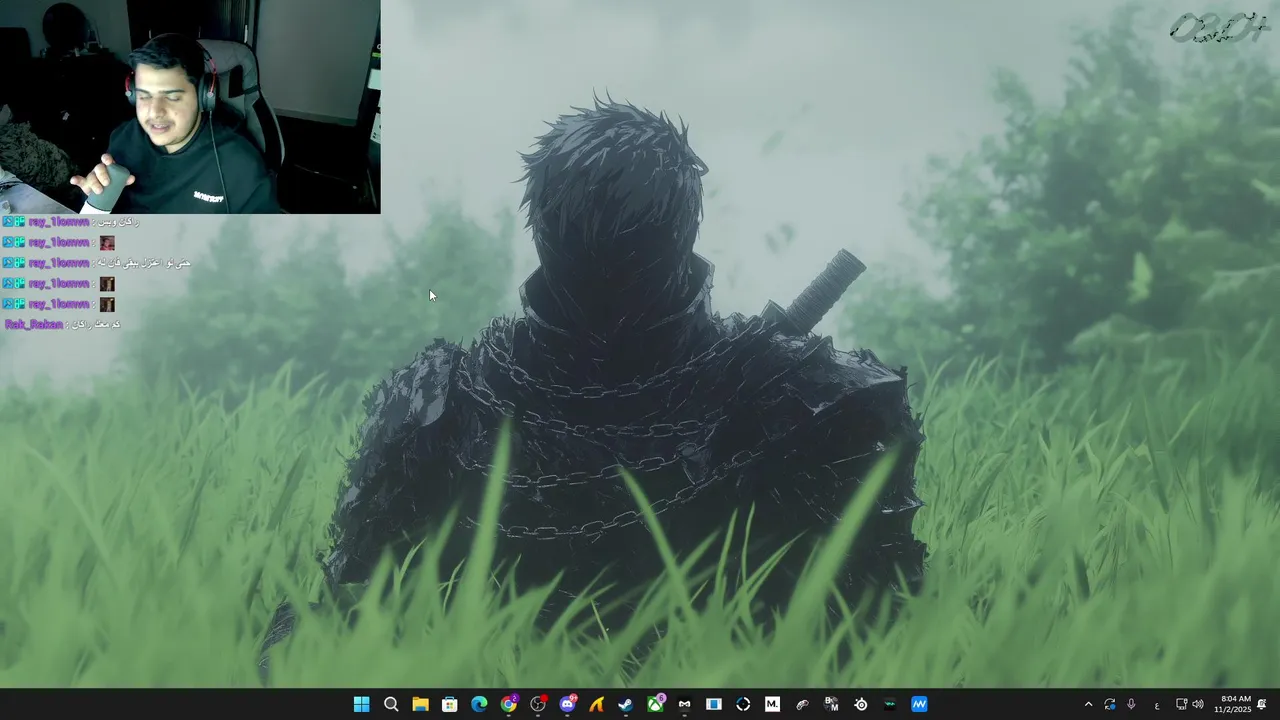Image resolution: width=1280 pixels, height=720 pixels.
Task: Open the Xbox app icon
Action: tap(655, 704)
